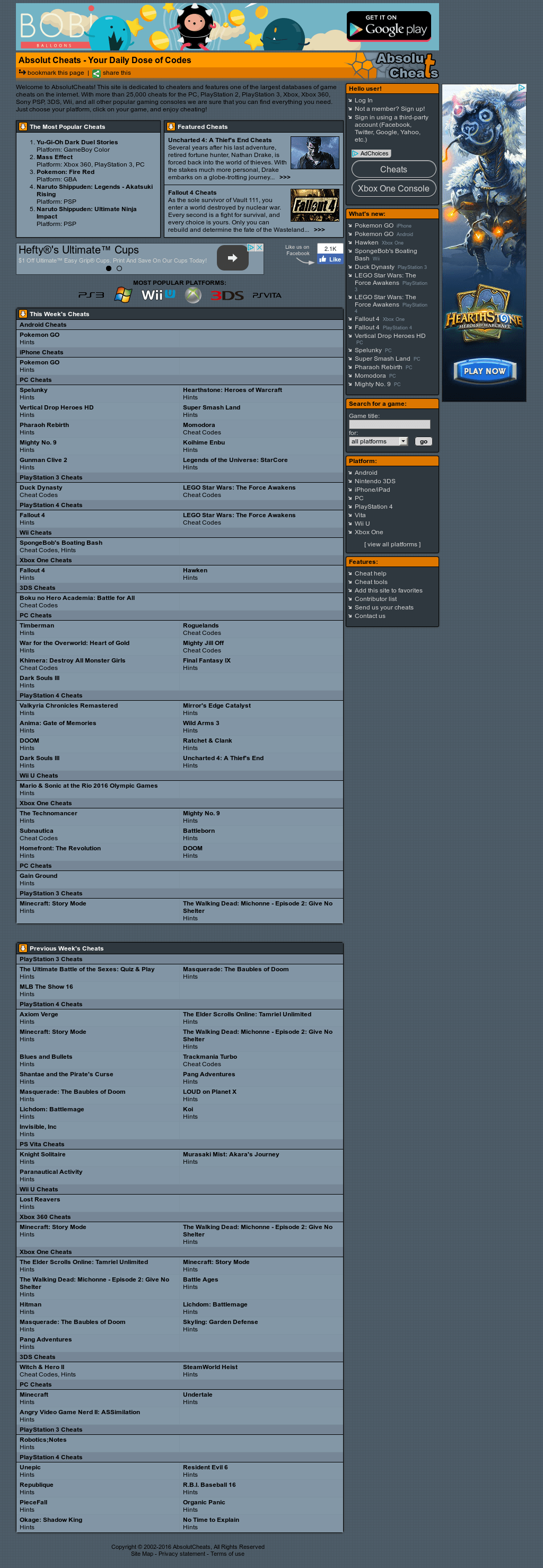The width and height of the screenshot is (543, 1568).
Task: Open the Fallout 4 logo thumbnail
Action: click(315, 205)
